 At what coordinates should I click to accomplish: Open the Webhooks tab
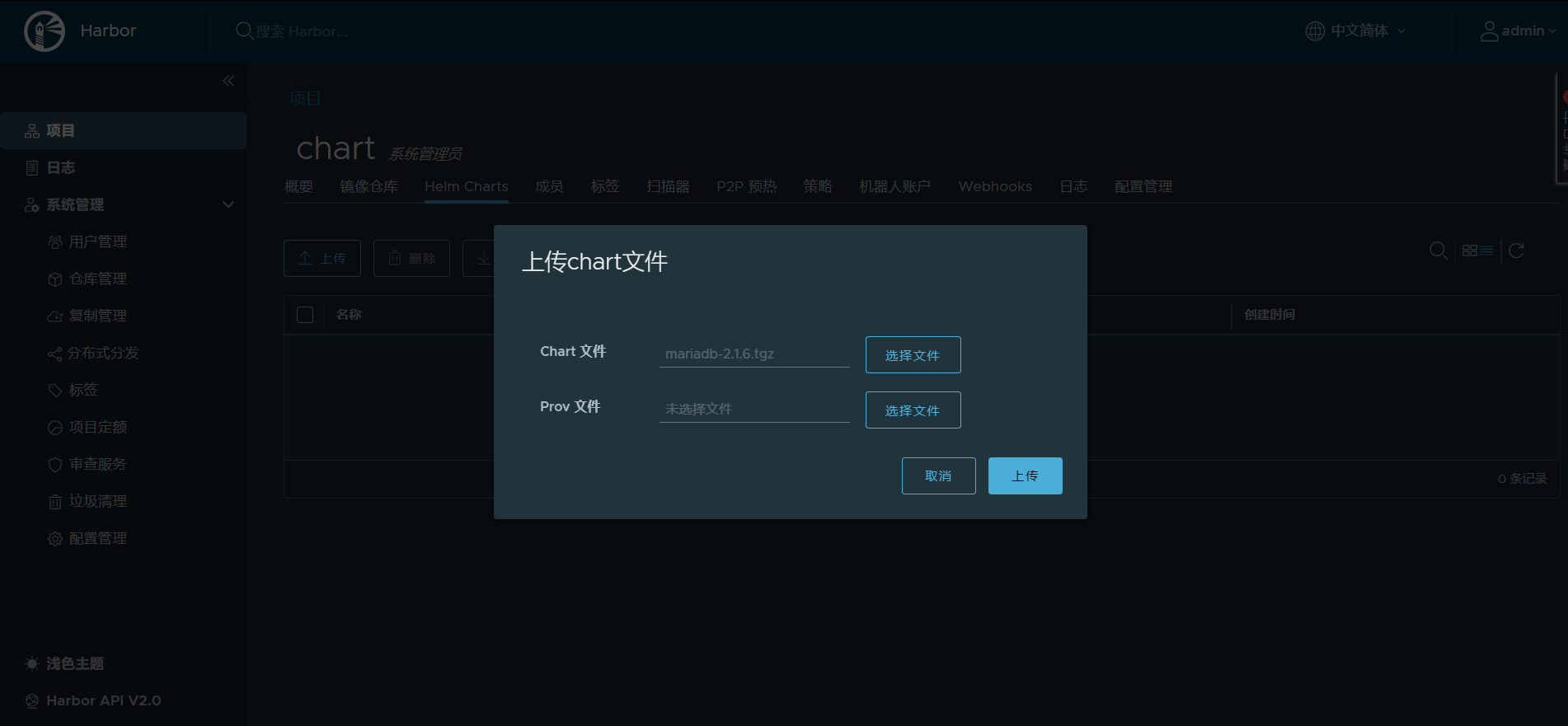pyautogui.click(x=995, y=186)
